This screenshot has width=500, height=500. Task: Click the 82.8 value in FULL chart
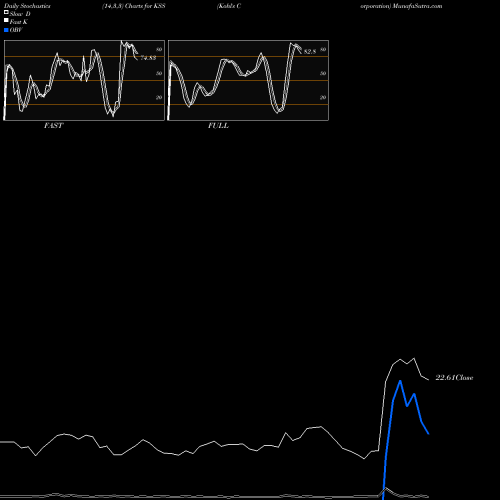(310, 52)
